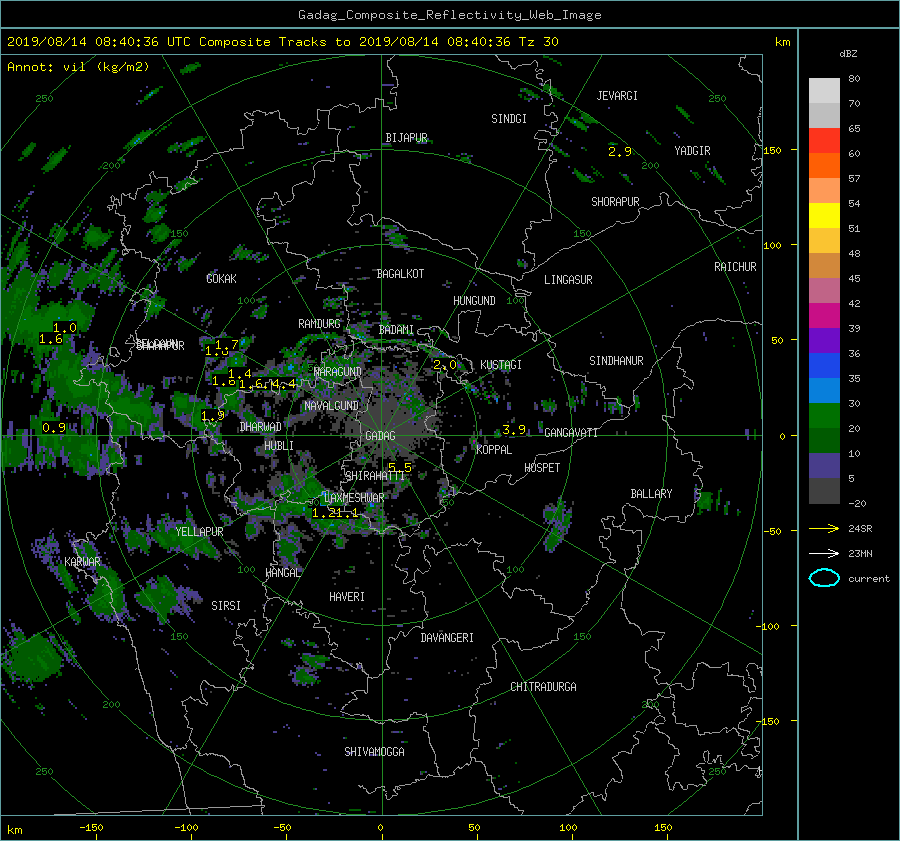This screenshot has height=841, width=900.
Task: Click the SHORAPUR city label
Action: coord(615,202)
